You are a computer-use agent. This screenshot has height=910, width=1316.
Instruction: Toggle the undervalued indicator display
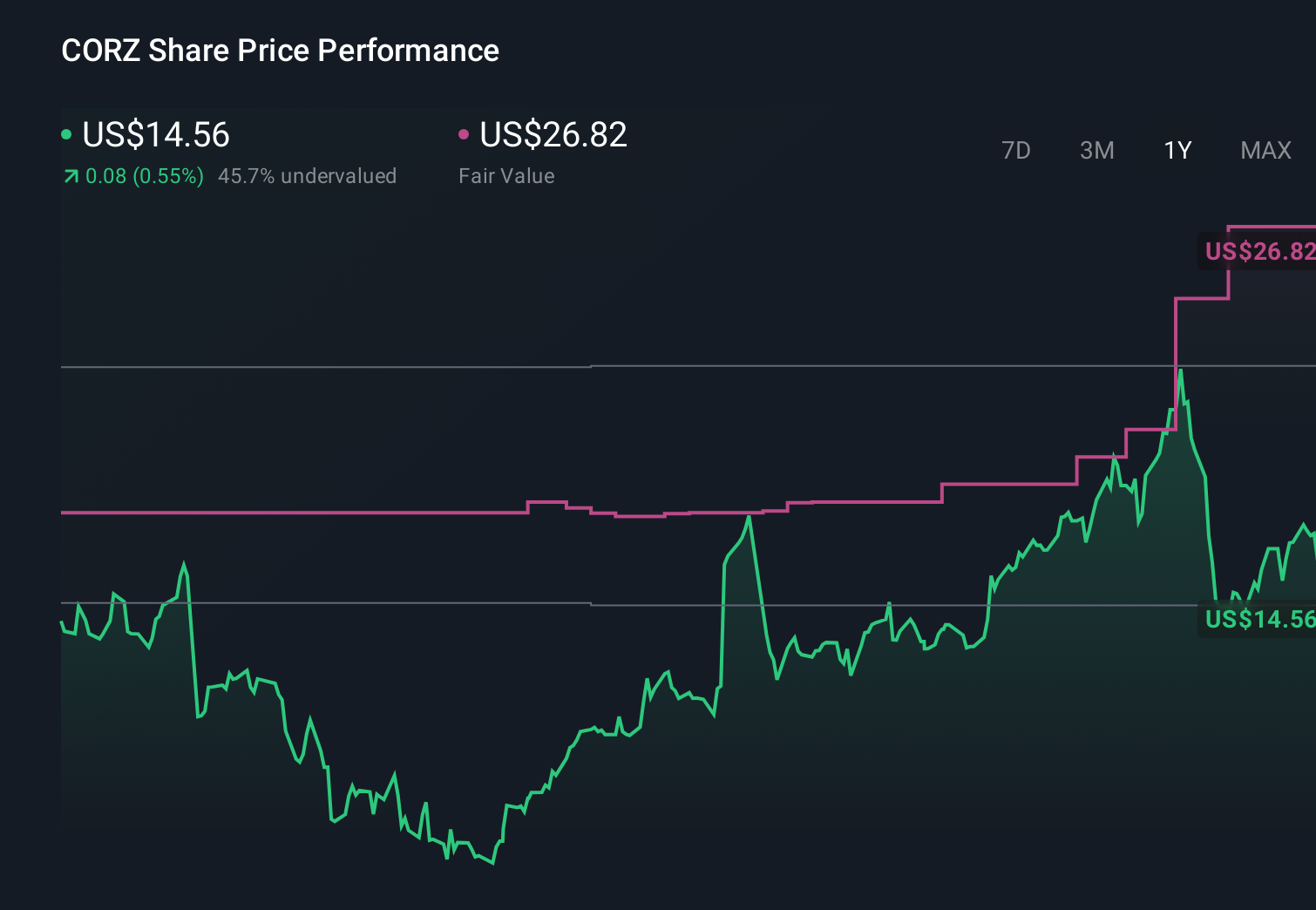[x=309, y=175]
